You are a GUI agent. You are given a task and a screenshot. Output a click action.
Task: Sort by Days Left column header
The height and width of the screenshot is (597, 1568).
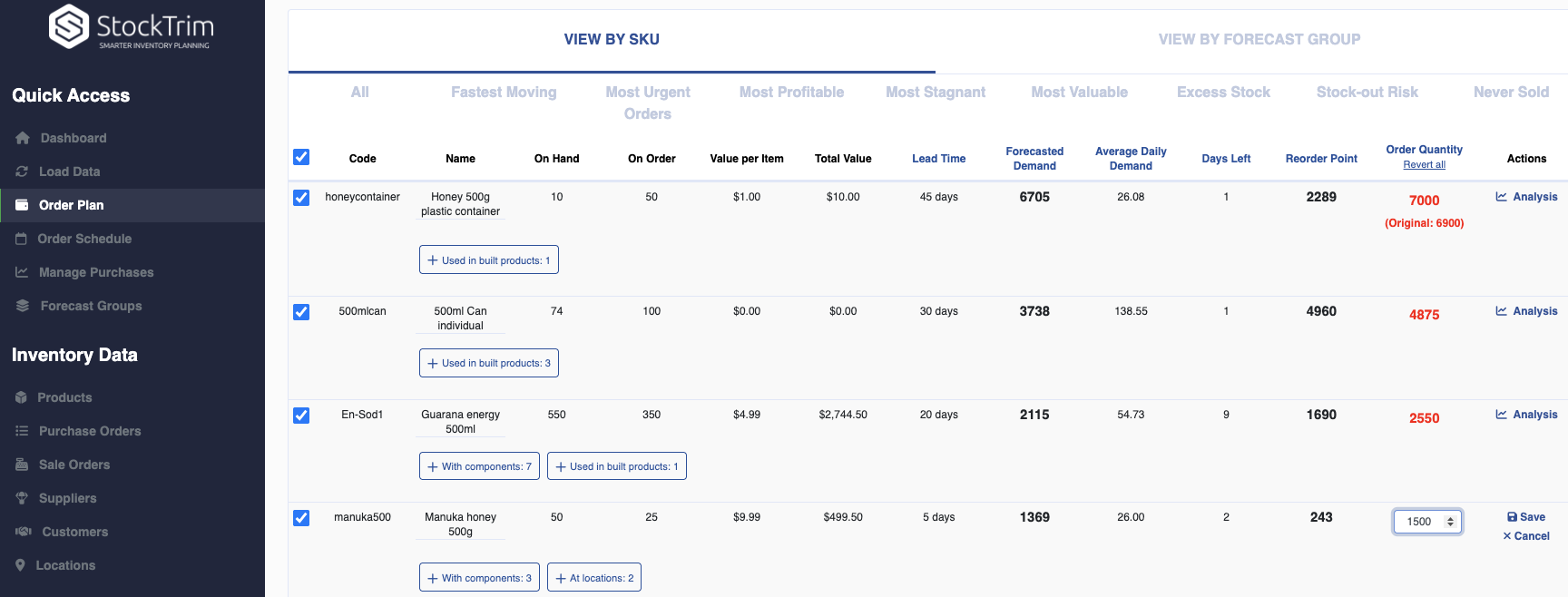(x=1226, y=159)
